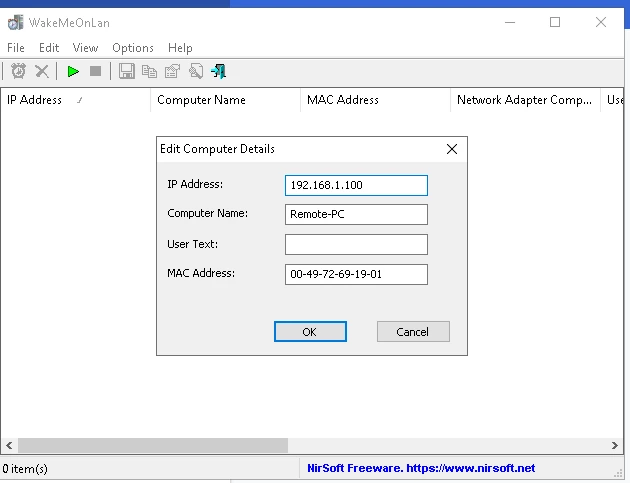
Task: Open the NirSoft Freeware website link
Action: pyautogui.click(x=421, y=468)
